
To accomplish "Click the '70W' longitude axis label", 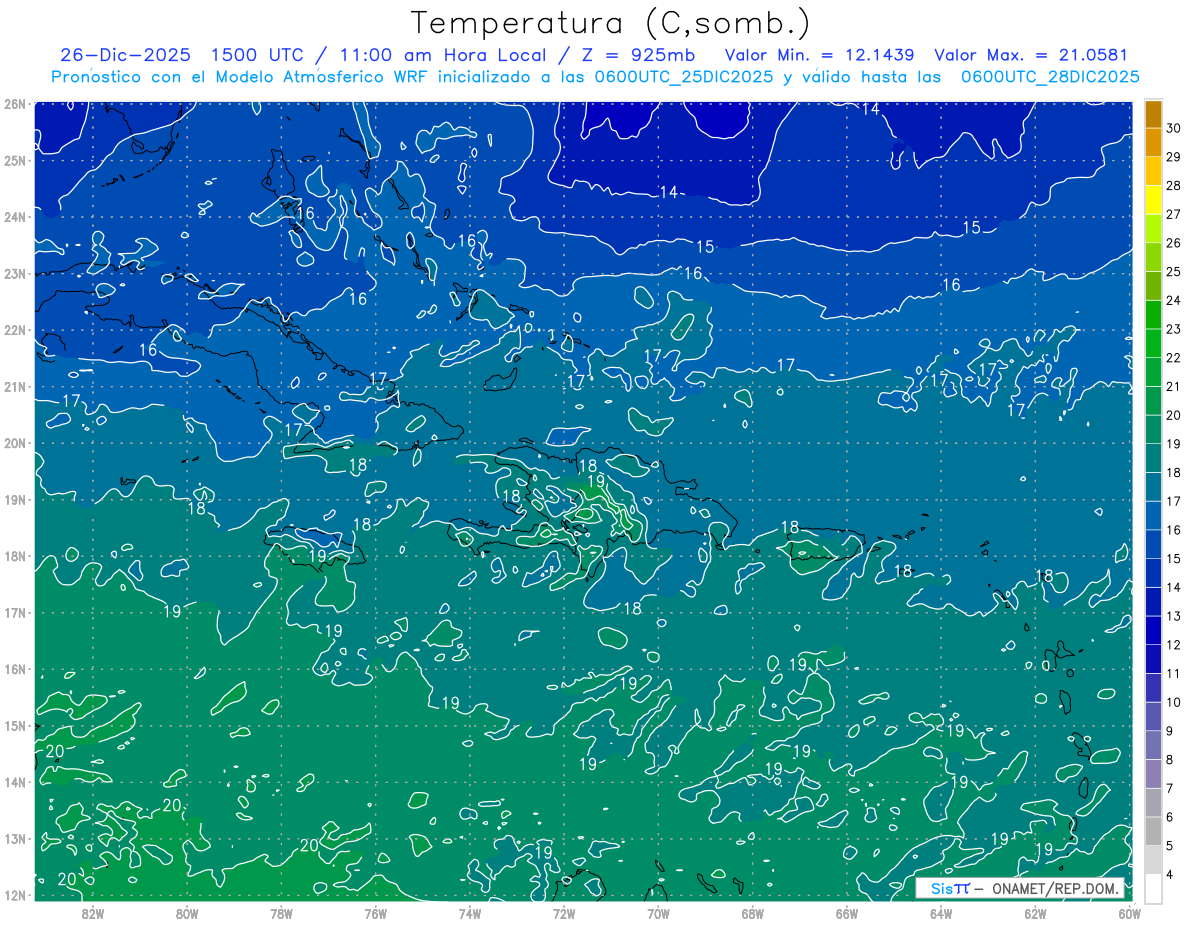I will click(x=658, y=913).
